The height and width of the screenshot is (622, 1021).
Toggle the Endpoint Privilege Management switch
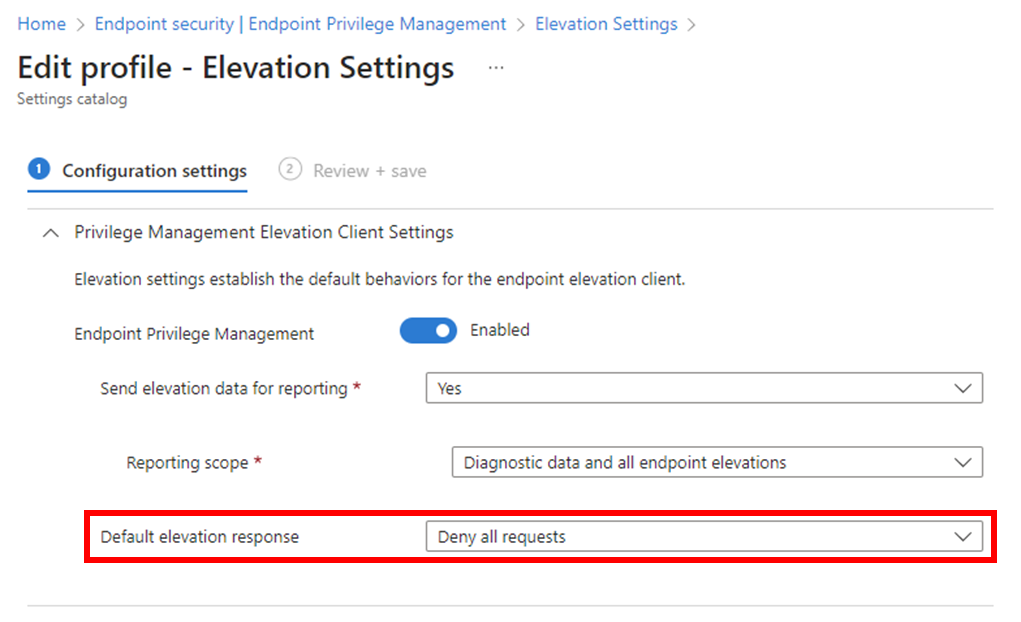point(428,331)
